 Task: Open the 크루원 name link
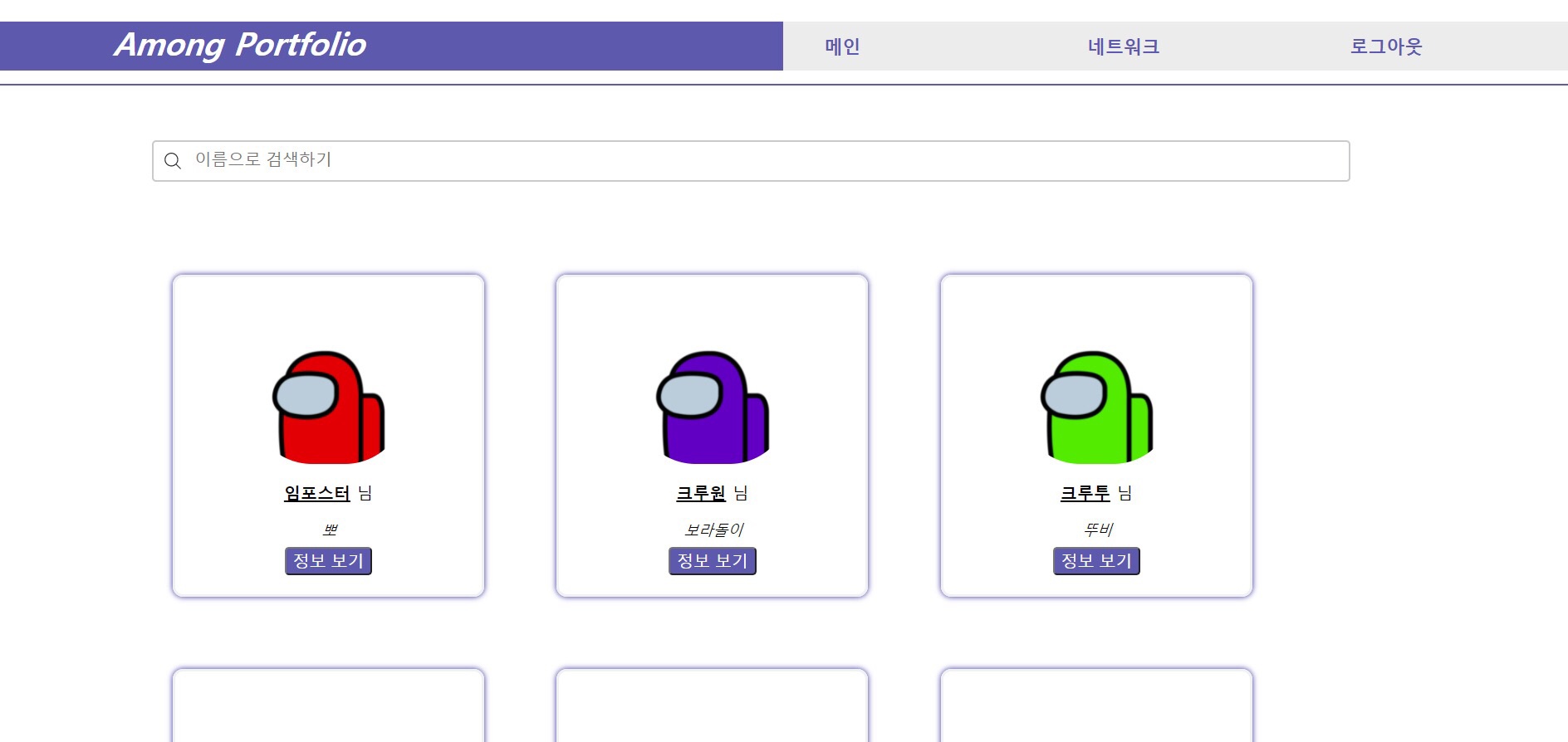coord(701,493)
